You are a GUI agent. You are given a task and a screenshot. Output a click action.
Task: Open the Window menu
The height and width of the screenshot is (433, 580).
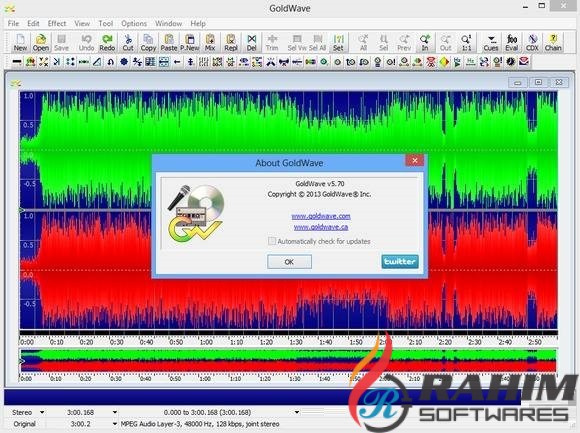168,23
